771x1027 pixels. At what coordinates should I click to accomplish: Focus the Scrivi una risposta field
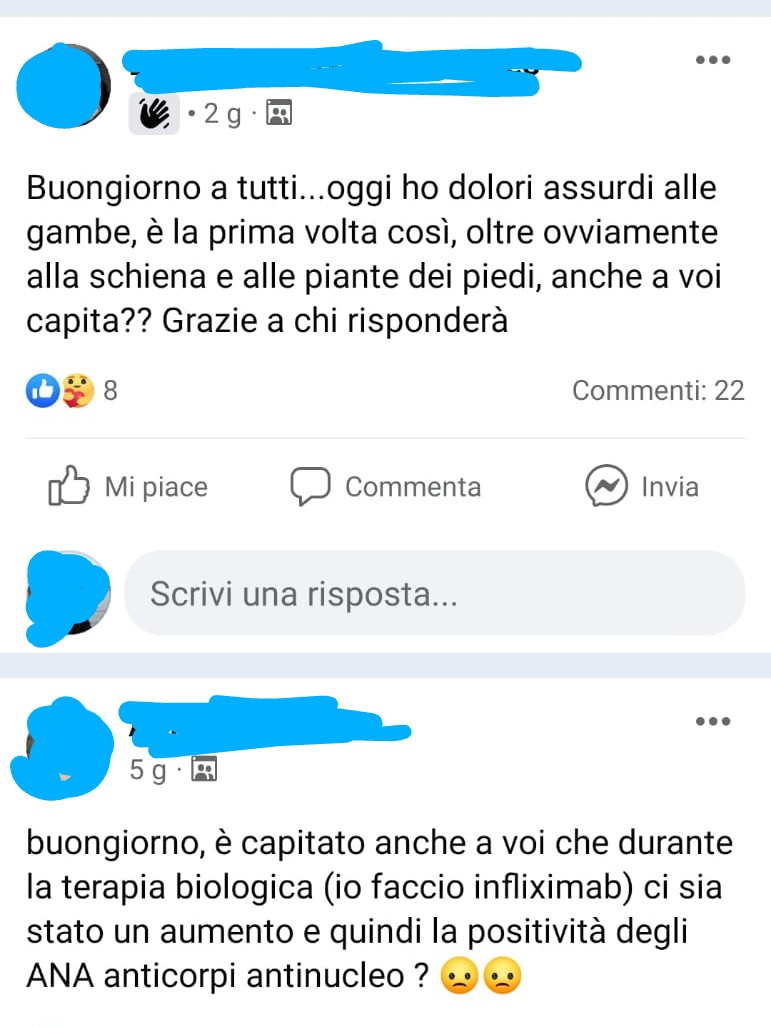434,593
